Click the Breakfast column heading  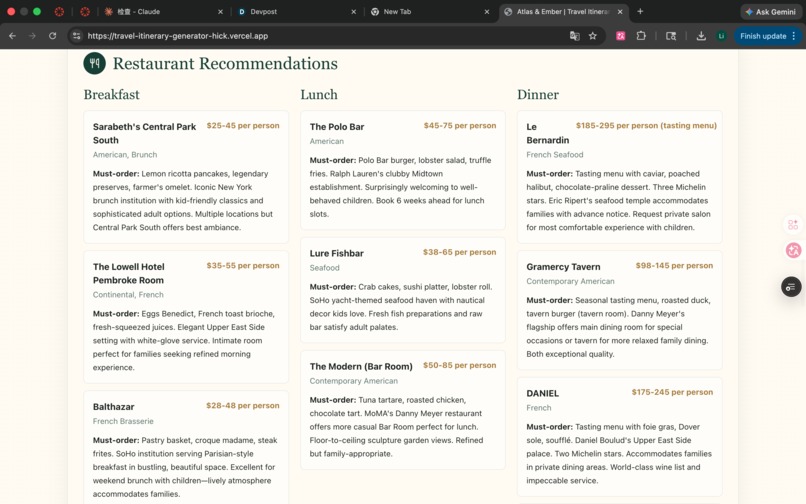(x=112, y=95)
